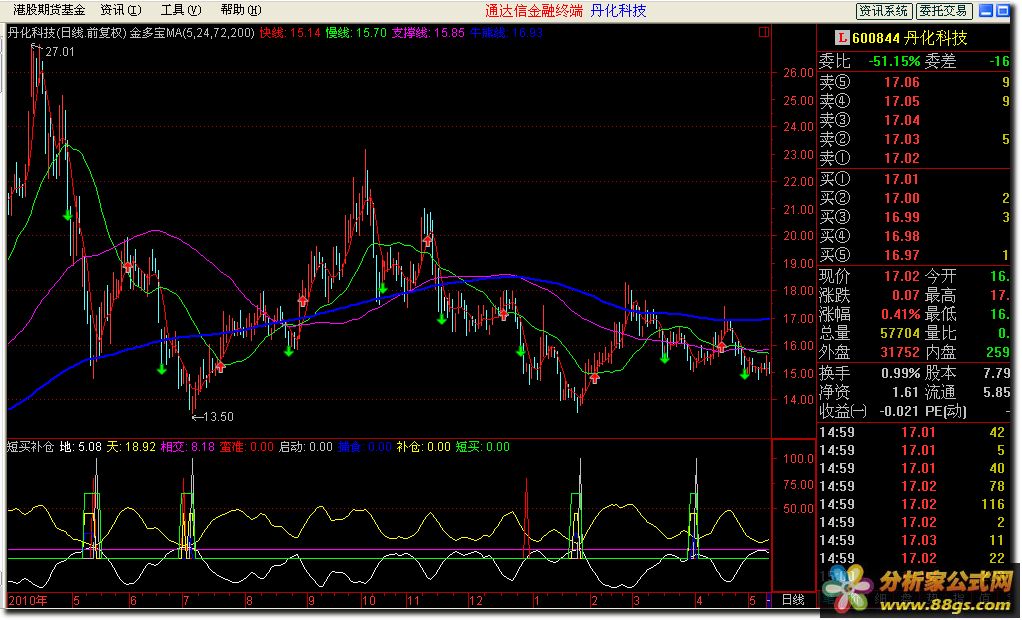This screenshot has height=620, width=1022.
Task: Click the 外盘 31752 value
Action: click(x=900, y=352)
